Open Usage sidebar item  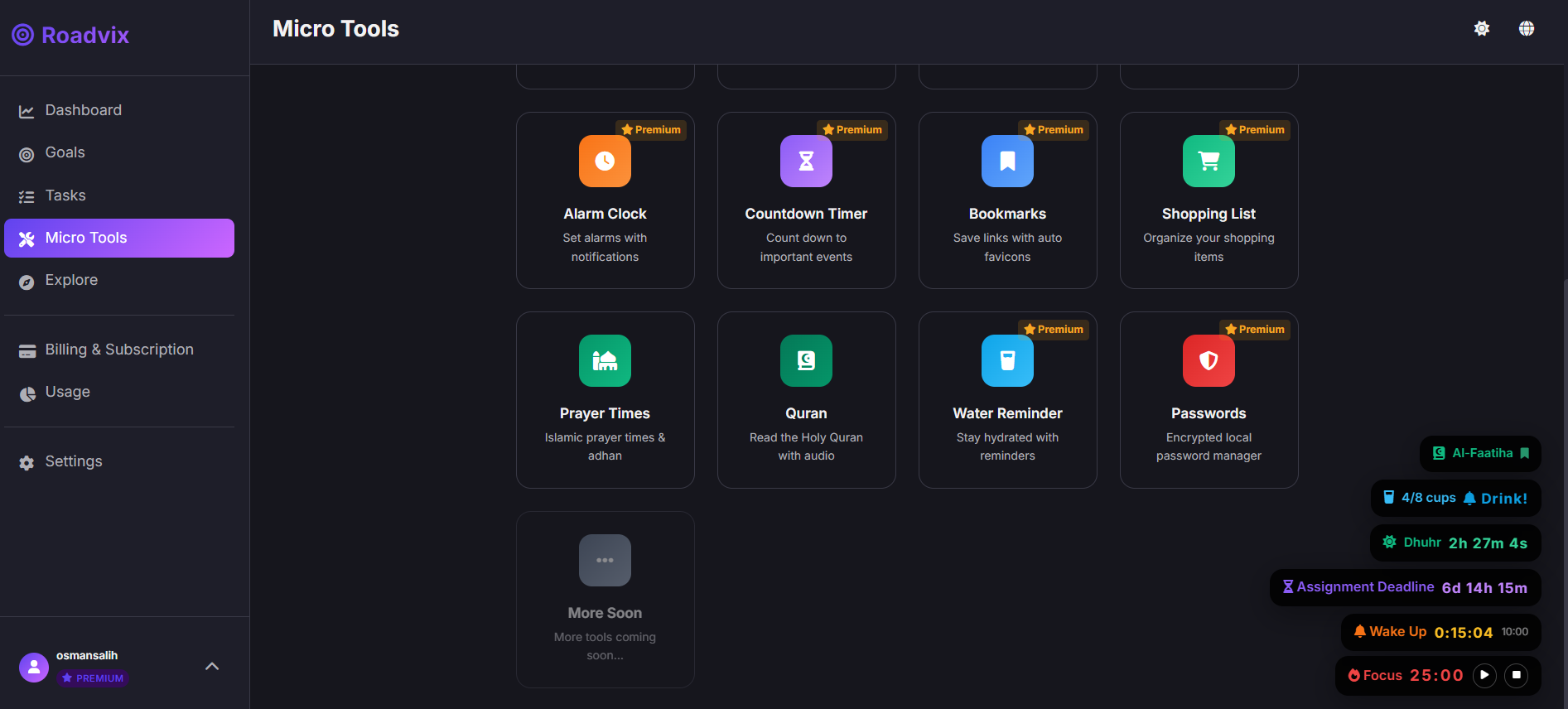click(119, 392)
